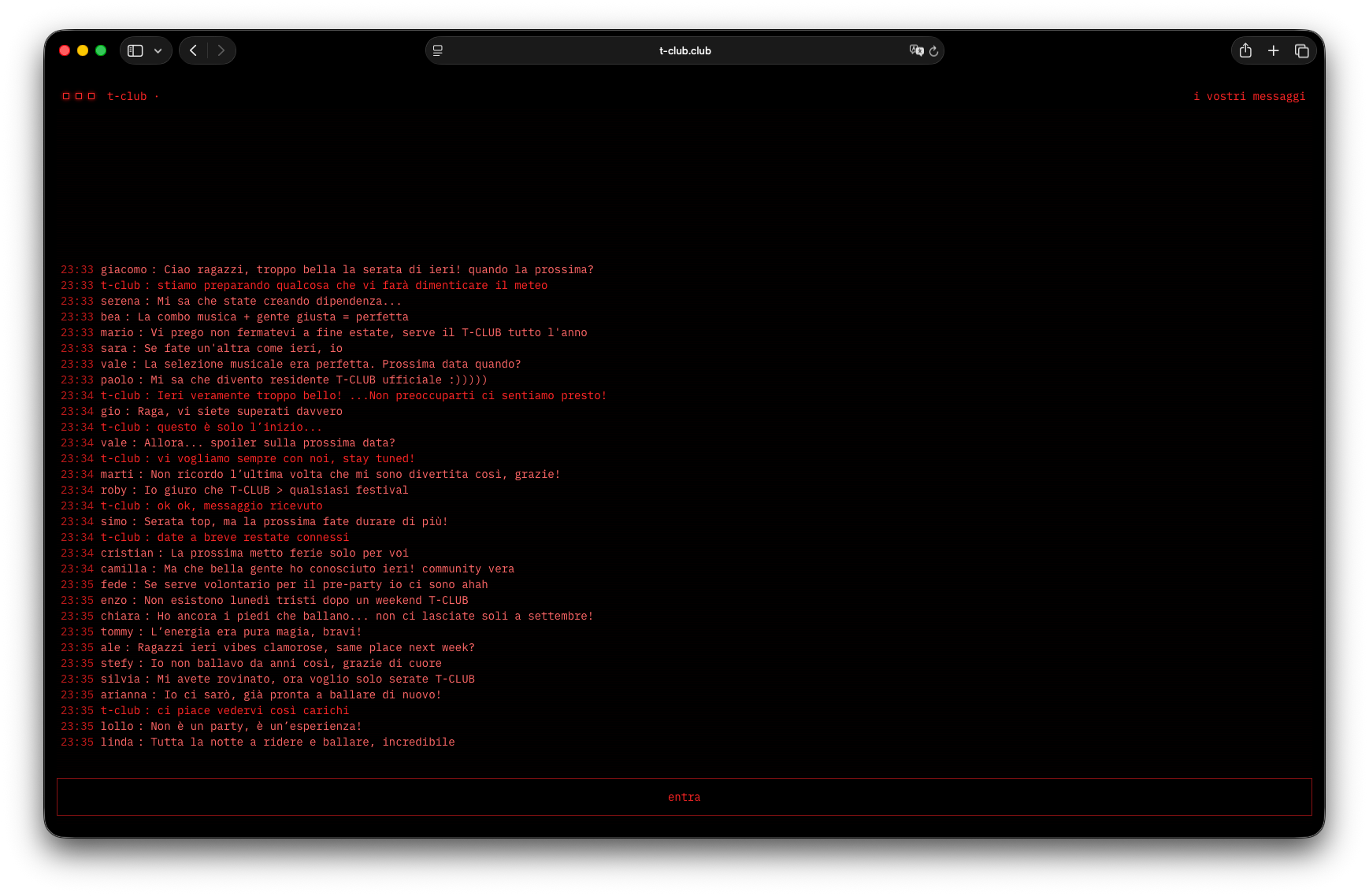Reload the t-club.club page
Viewport: 1369px width, 896px height.
point(934,50)
